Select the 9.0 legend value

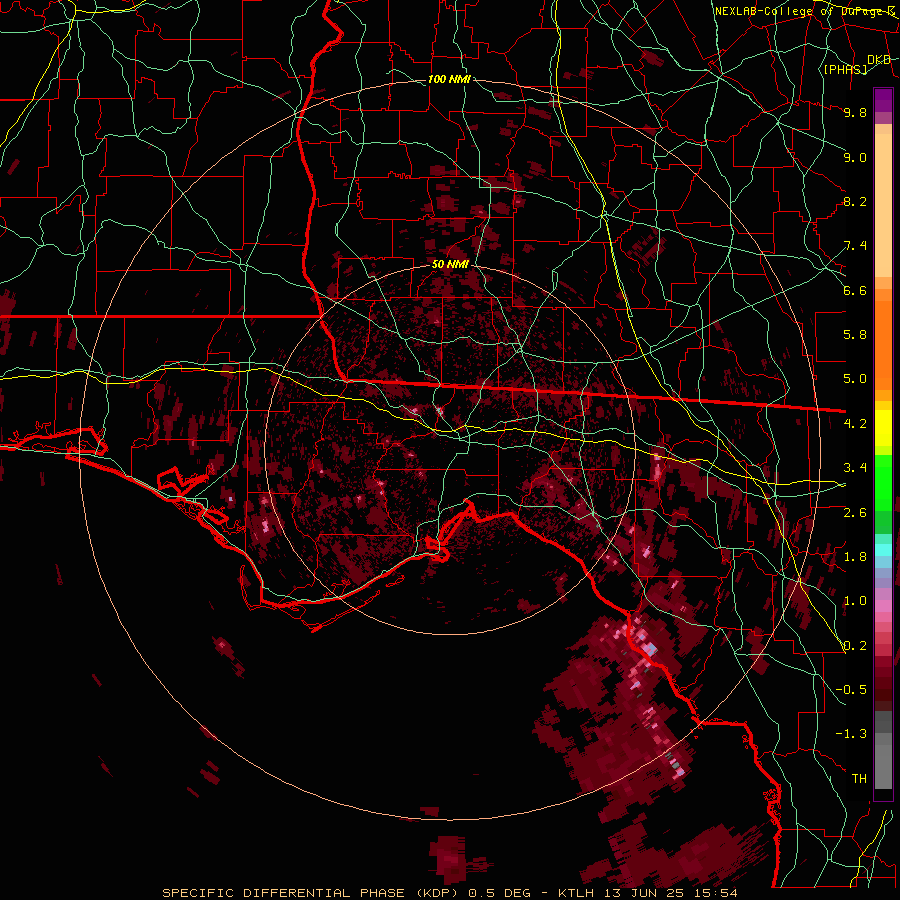click(x=855, y=157)
